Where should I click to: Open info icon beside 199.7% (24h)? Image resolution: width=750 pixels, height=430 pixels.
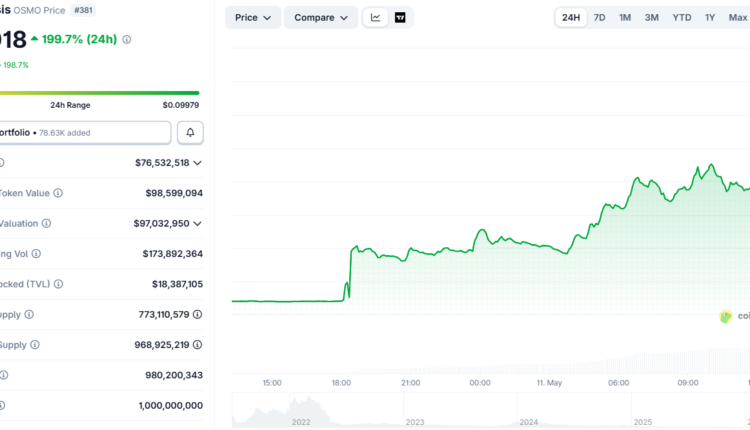[126, 40]
